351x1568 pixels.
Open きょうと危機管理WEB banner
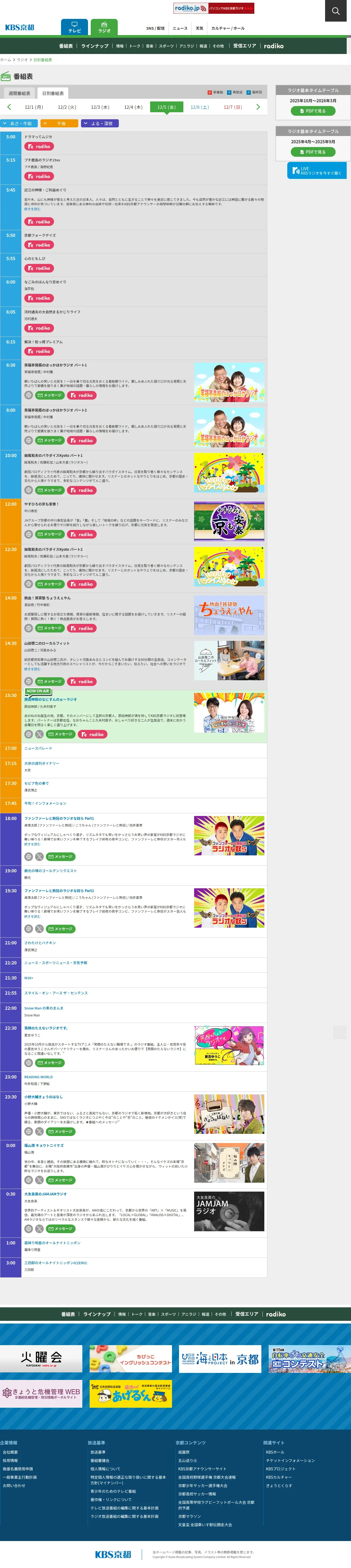(41, 1394)
